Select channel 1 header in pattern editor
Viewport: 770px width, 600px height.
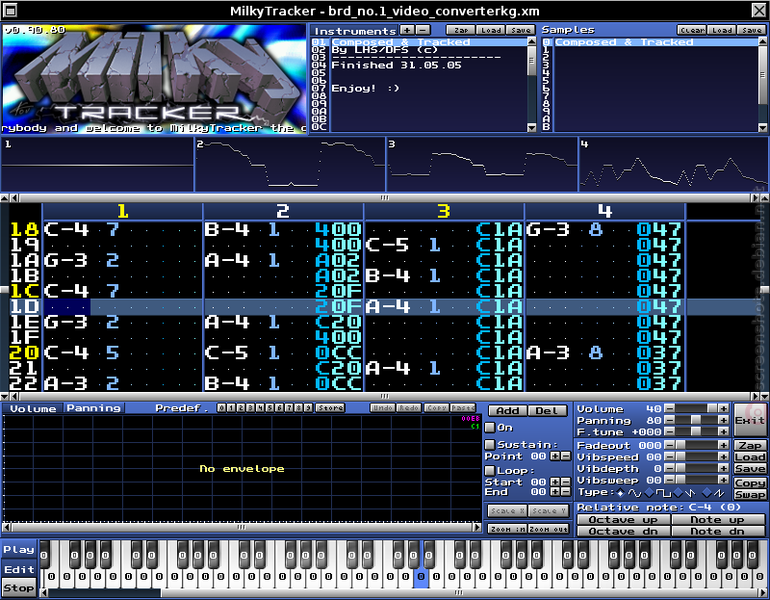(122, 212)
